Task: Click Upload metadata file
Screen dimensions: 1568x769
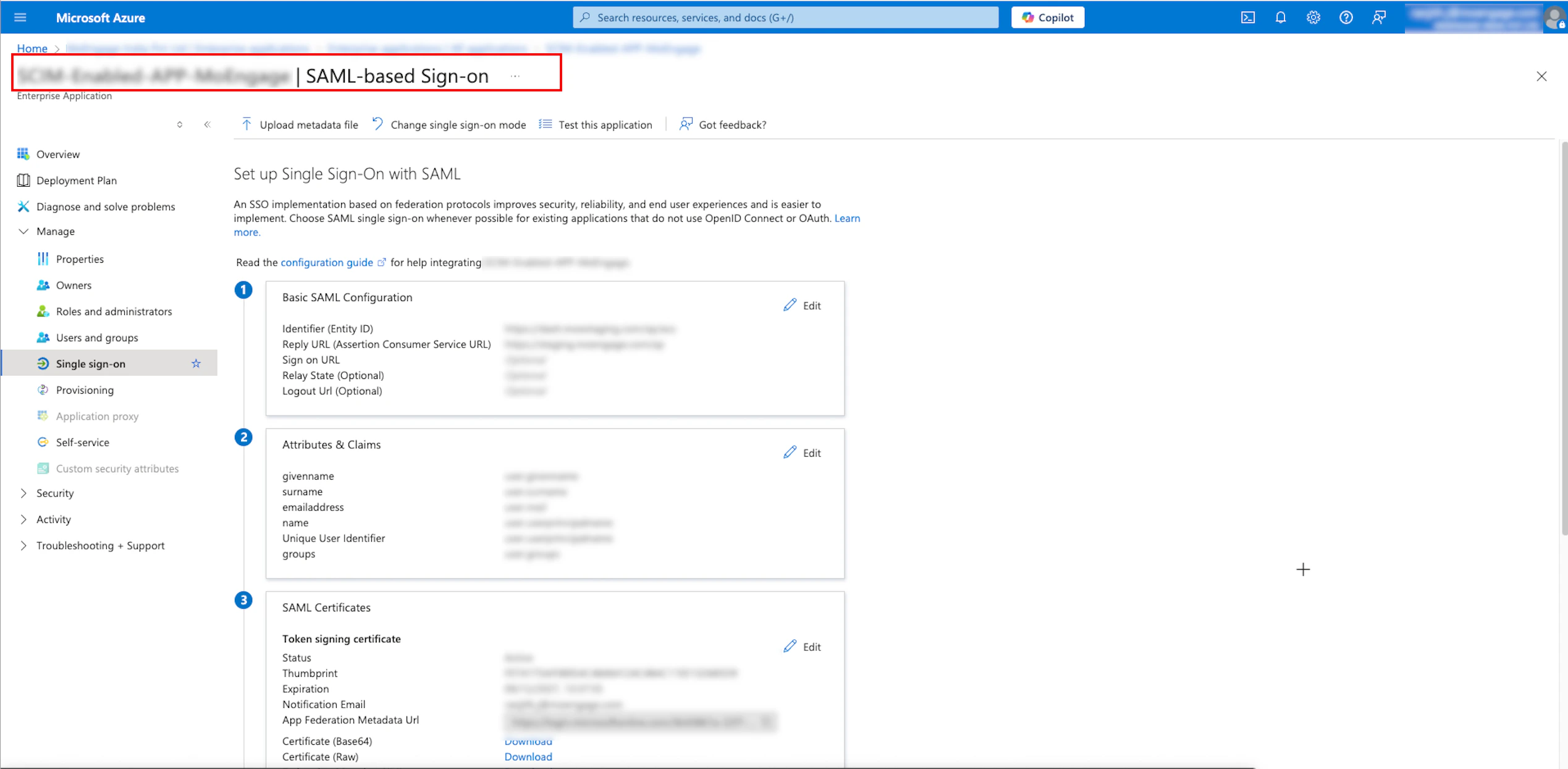Action: tap(300, 125)
